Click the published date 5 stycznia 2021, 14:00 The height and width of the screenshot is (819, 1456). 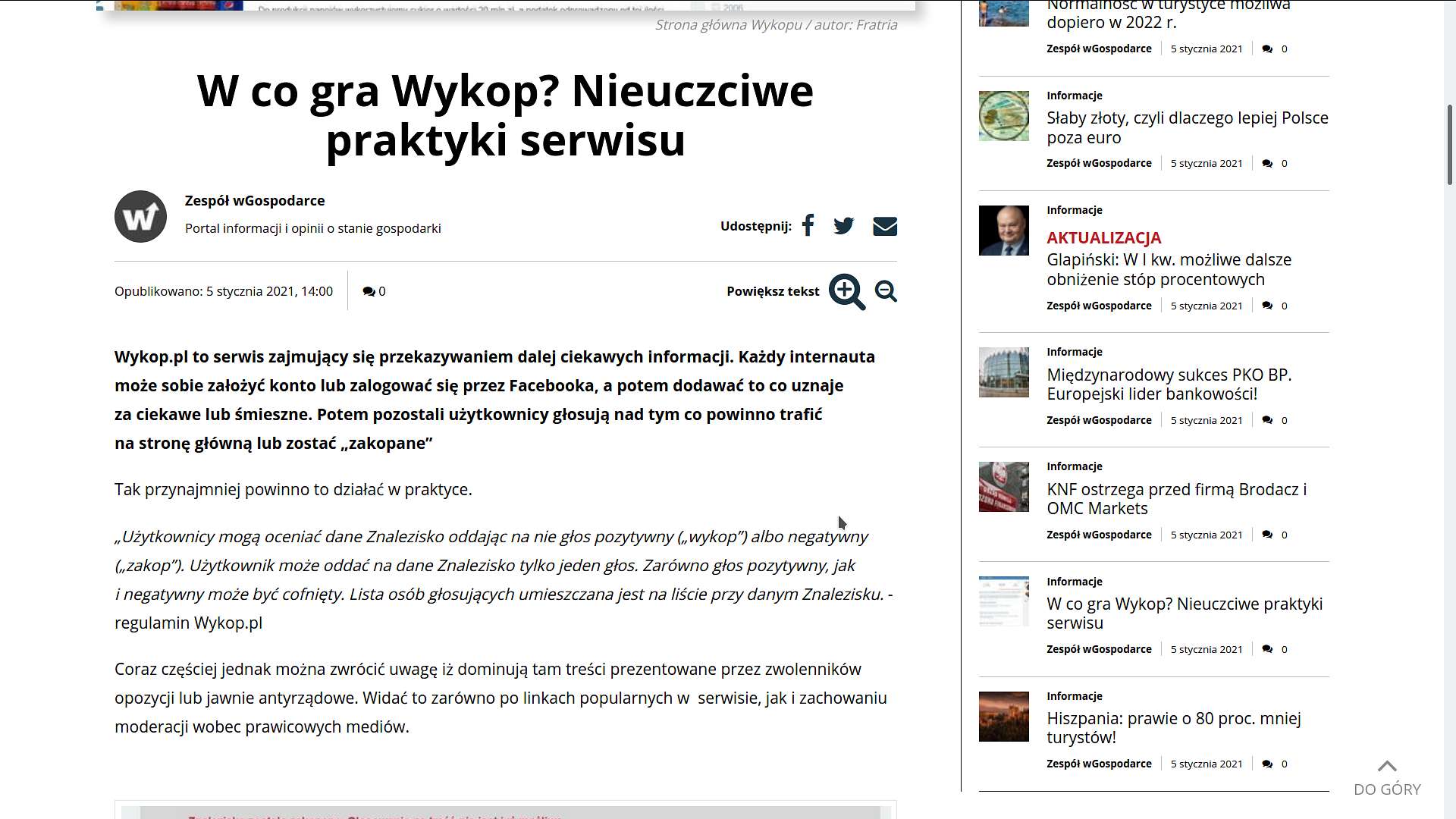(269, 291)
